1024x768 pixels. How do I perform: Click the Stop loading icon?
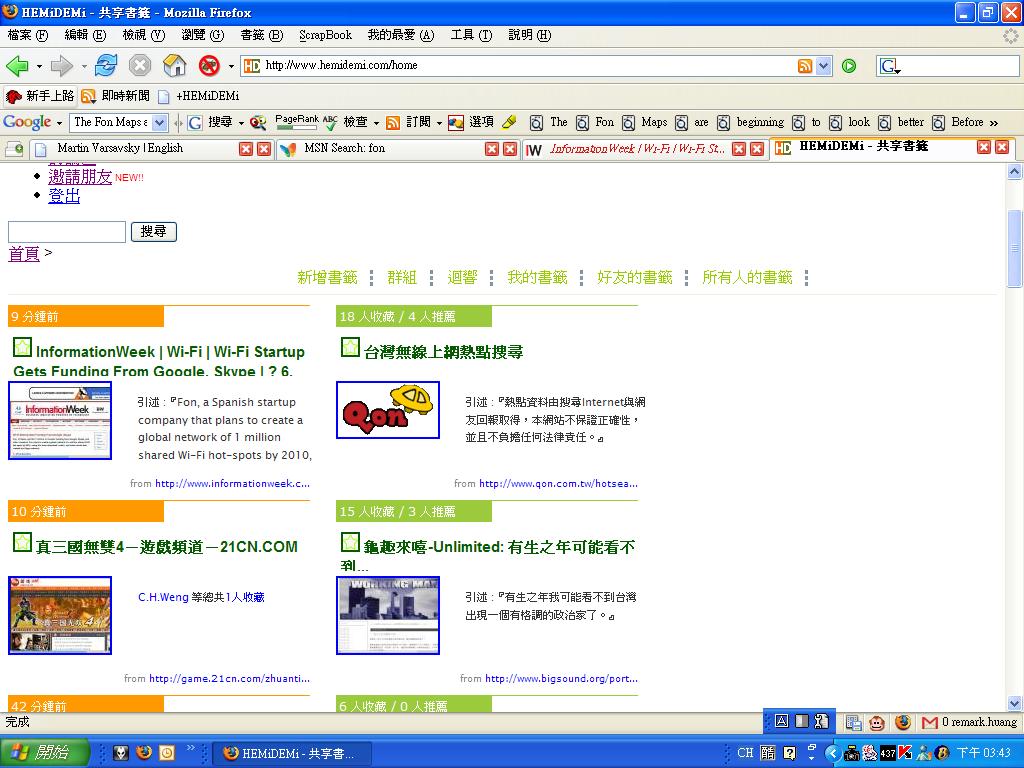(x=140, y=66)
